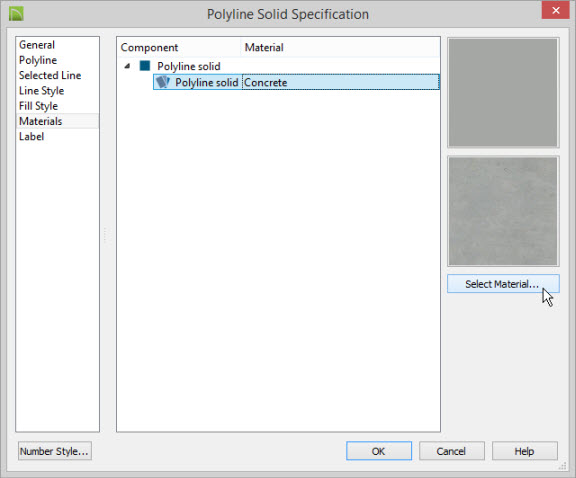The image size is (576, 478).
Task: Open the Selected Line panel
Action: (x=50, y=75)
